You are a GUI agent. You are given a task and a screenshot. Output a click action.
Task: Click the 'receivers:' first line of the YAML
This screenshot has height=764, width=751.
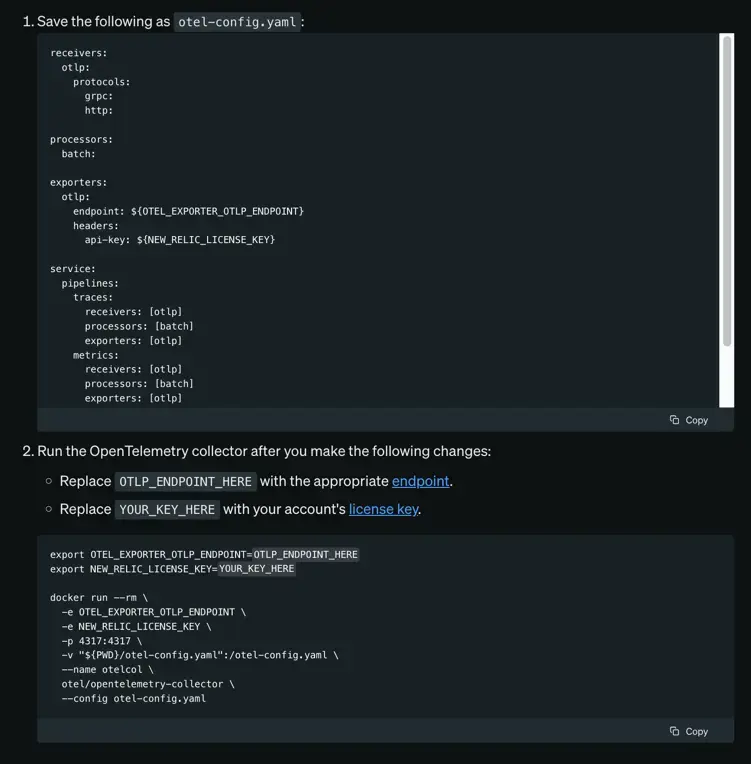(79, 53)
